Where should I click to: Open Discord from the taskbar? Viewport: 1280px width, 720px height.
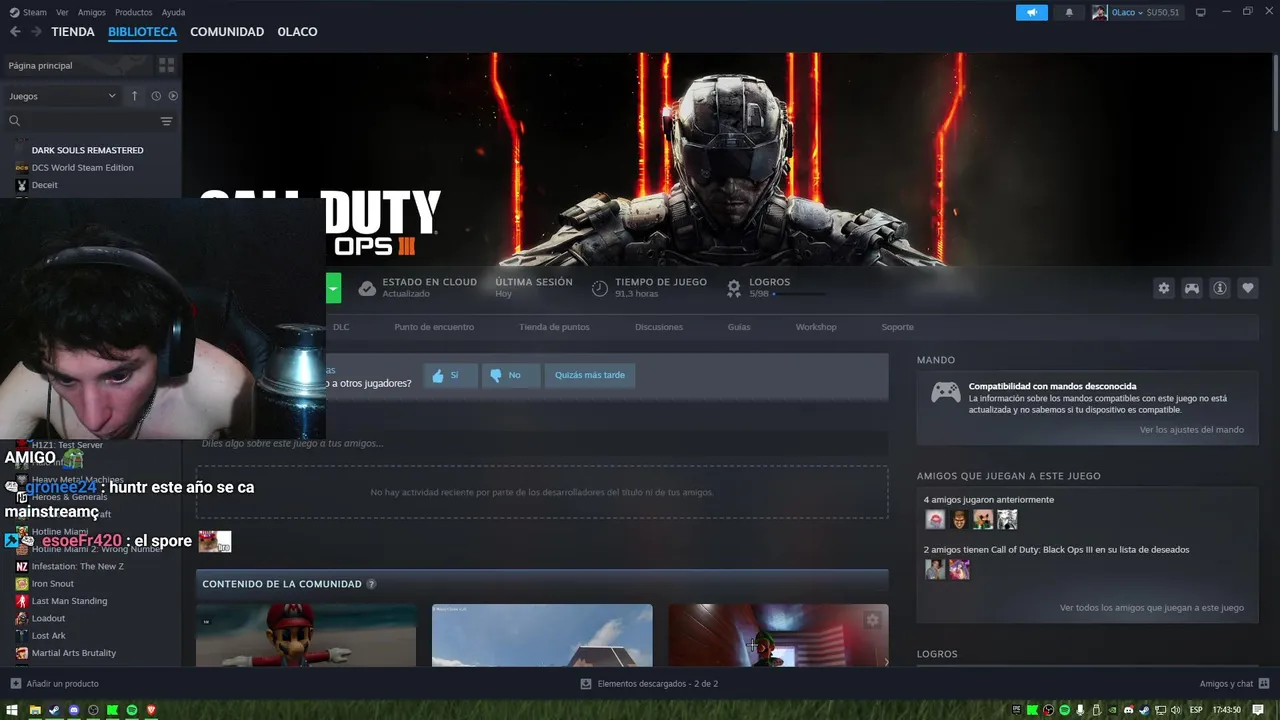(x=73, y=710)
